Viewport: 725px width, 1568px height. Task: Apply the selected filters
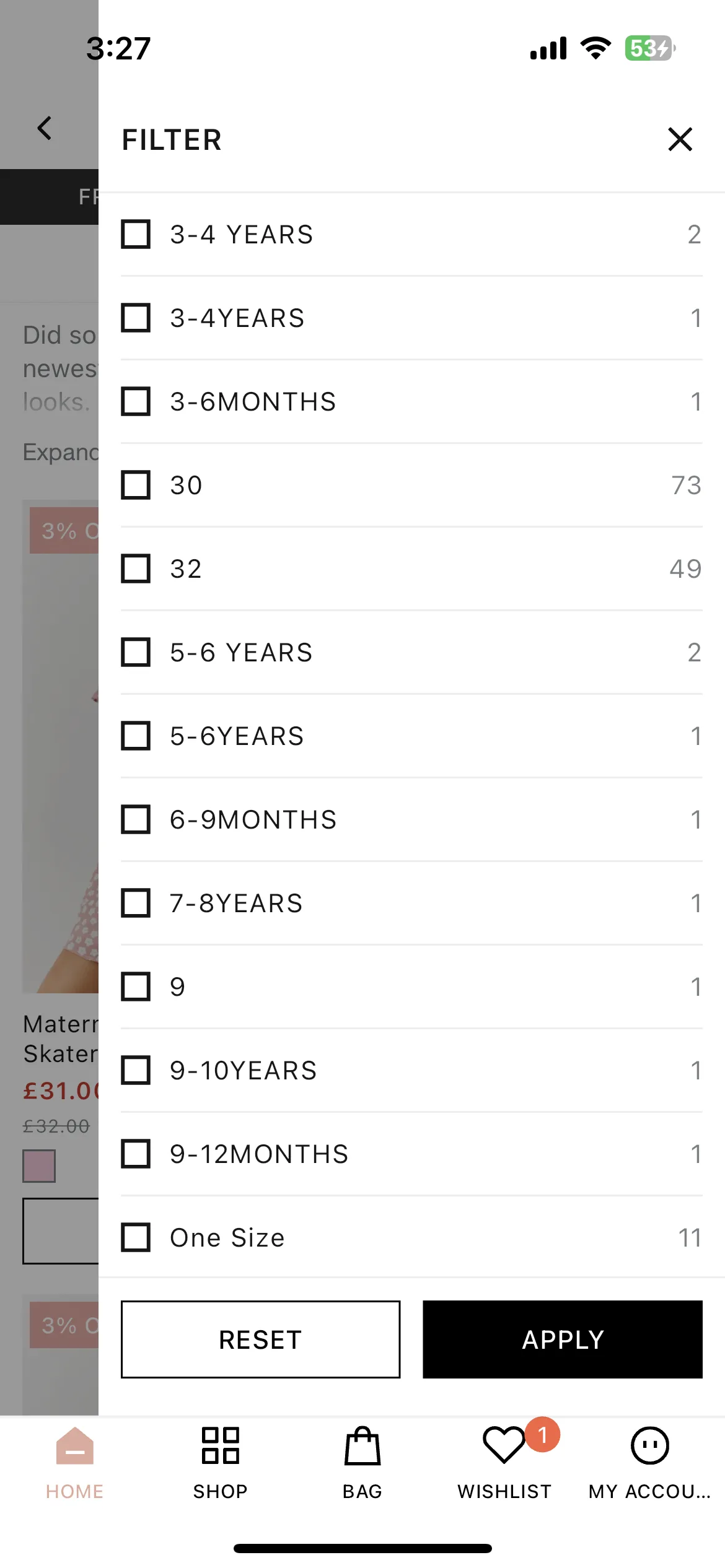pos(563,1339)
